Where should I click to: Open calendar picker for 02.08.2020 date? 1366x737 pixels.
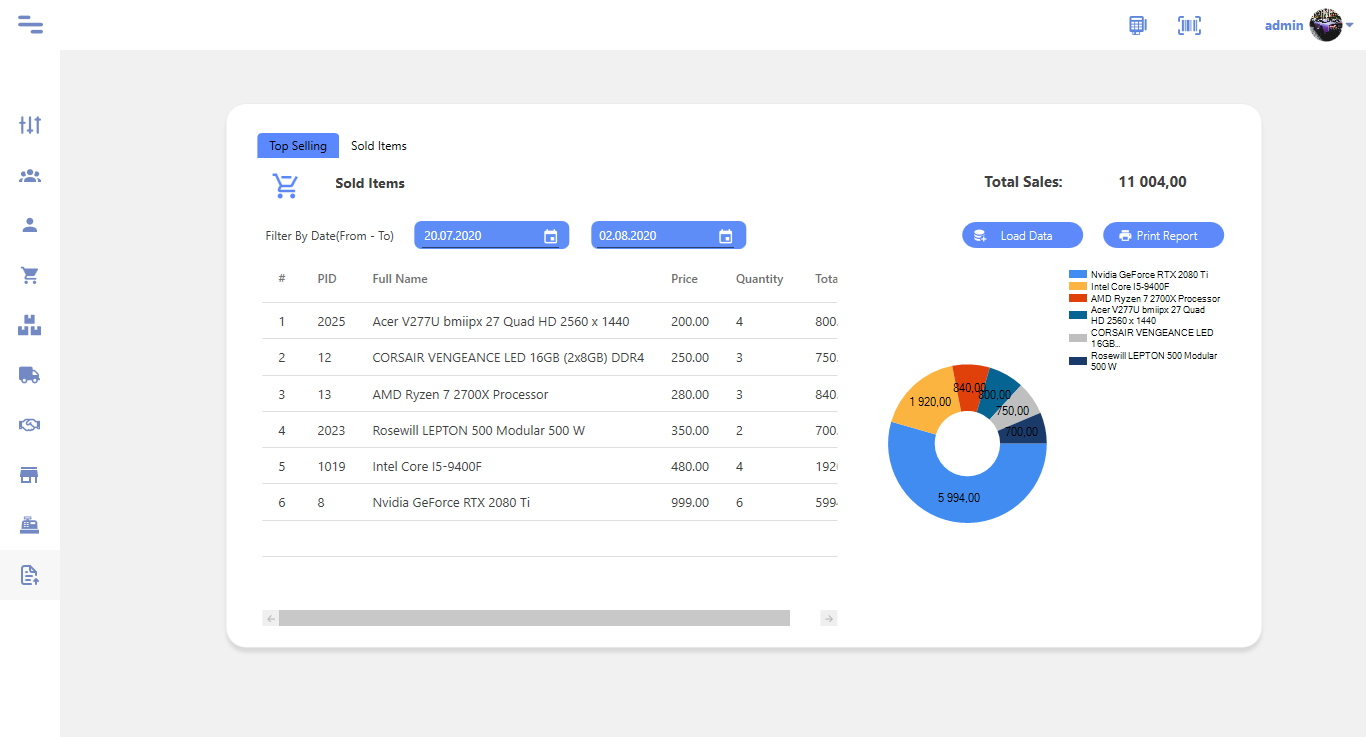726,236
